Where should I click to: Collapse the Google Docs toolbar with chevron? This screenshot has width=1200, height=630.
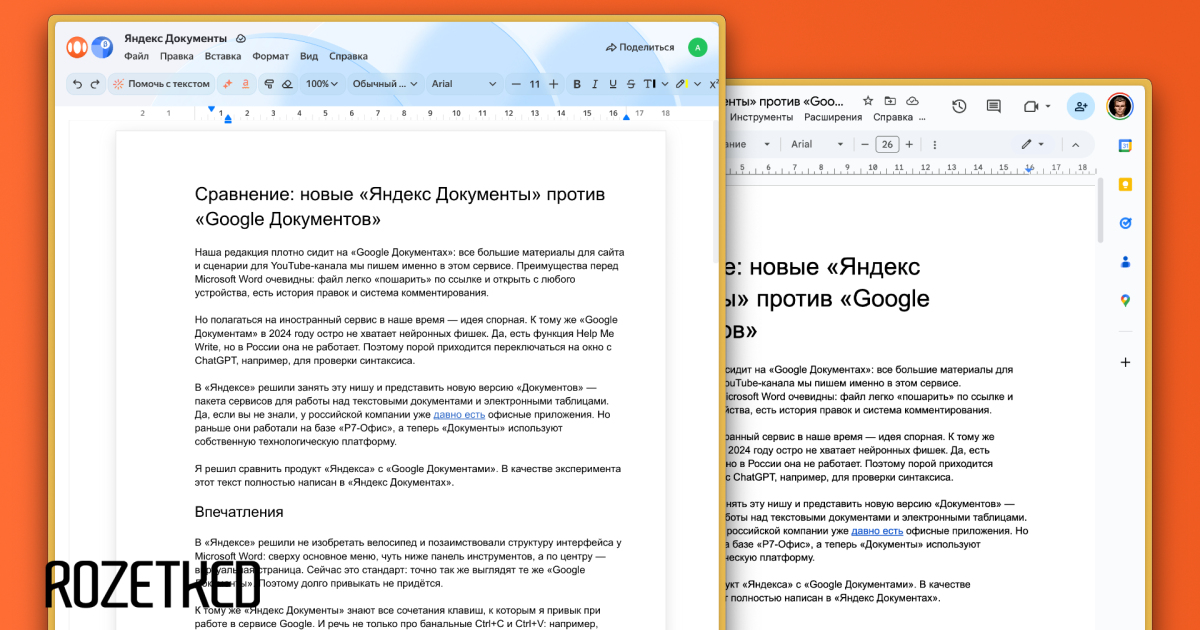click(x=1078, y=144)
